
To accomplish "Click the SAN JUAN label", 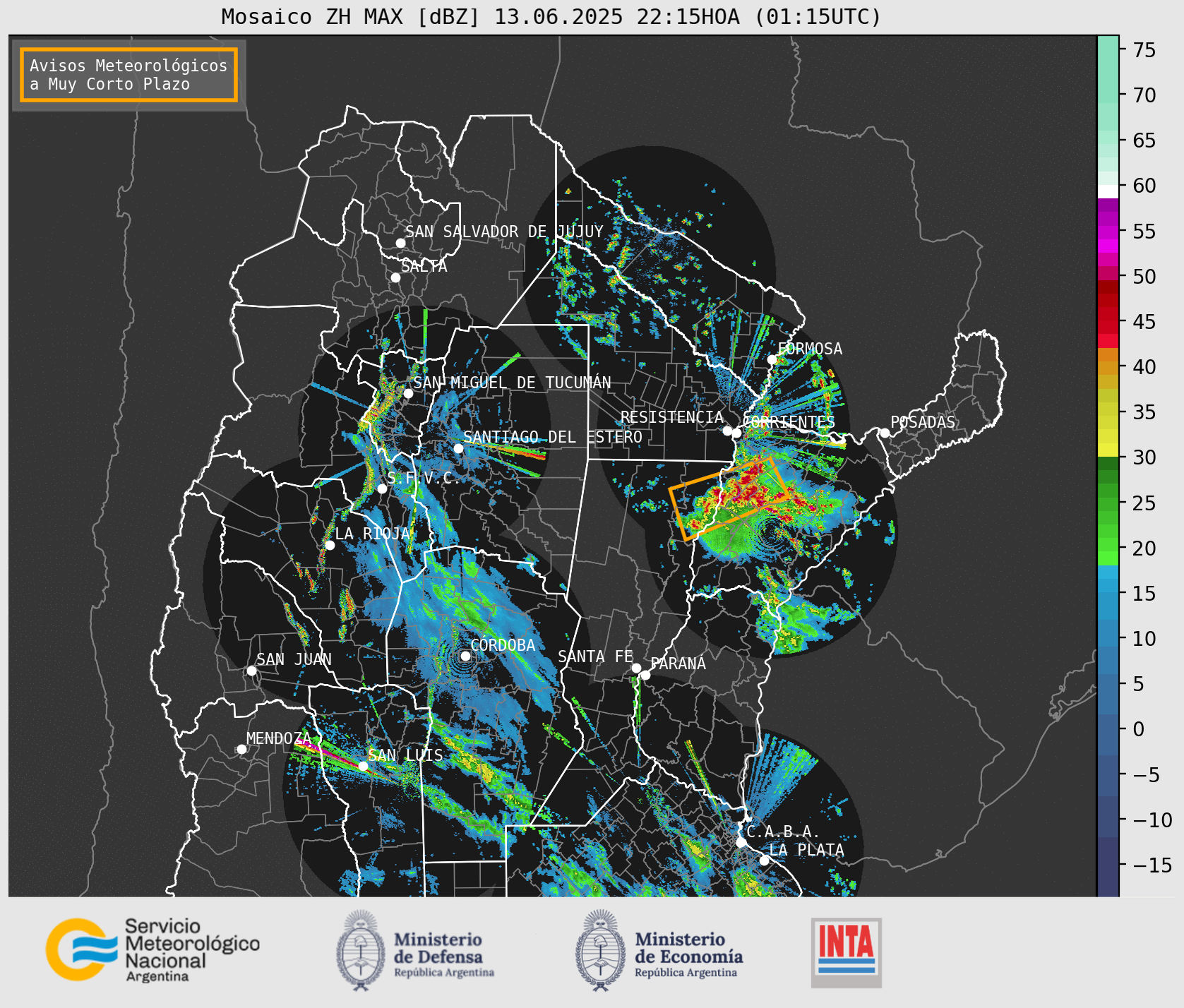I will (x=294, y=659).
